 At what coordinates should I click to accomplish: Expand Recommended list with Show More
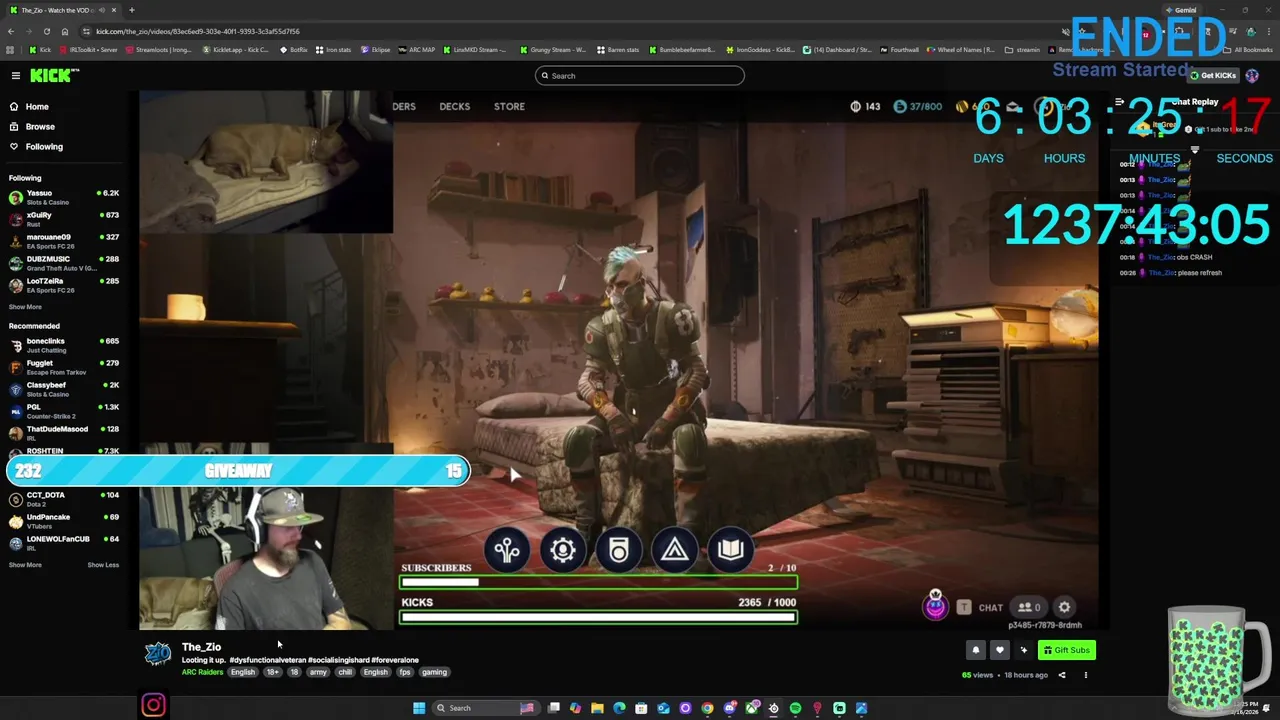25,565
